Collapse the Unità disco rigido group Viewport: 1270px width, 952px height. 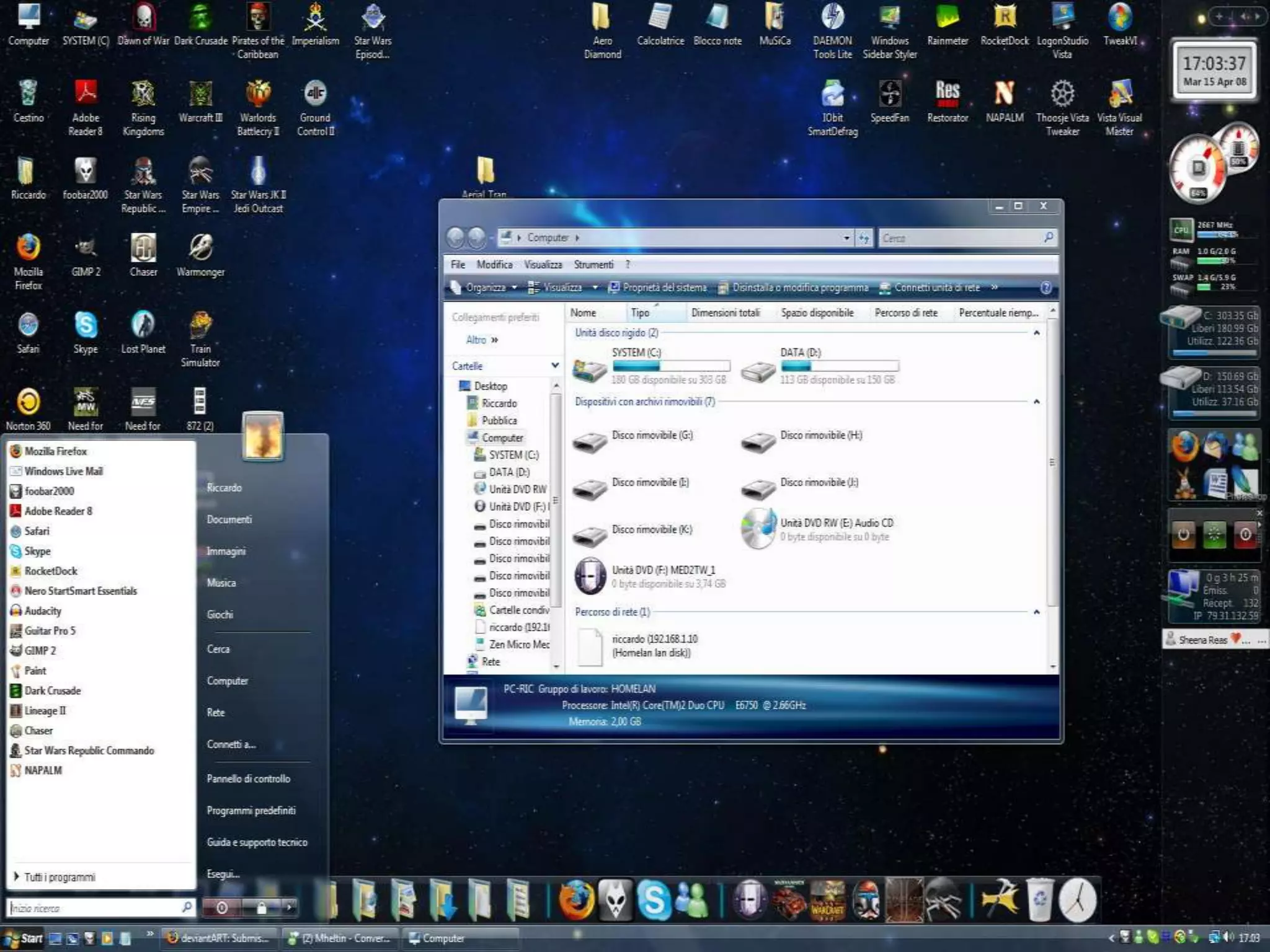coord(1036,333)
